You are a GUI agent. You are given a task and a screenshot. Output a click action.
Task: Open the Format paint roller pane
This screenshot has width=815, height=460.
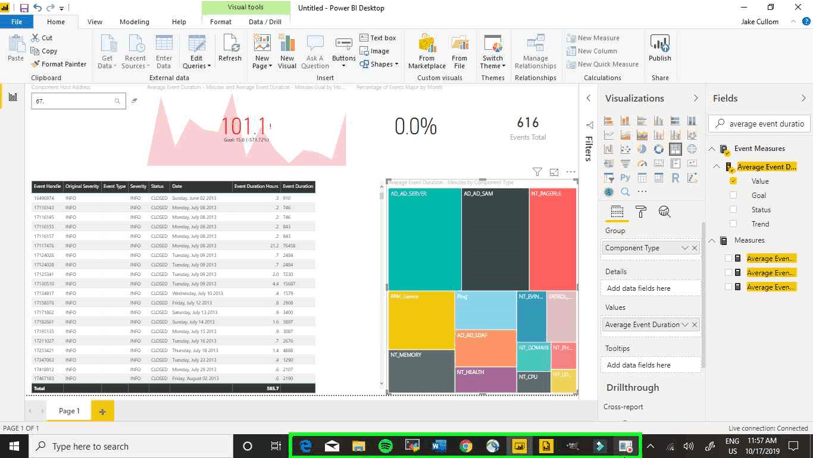tap(641, 212)
